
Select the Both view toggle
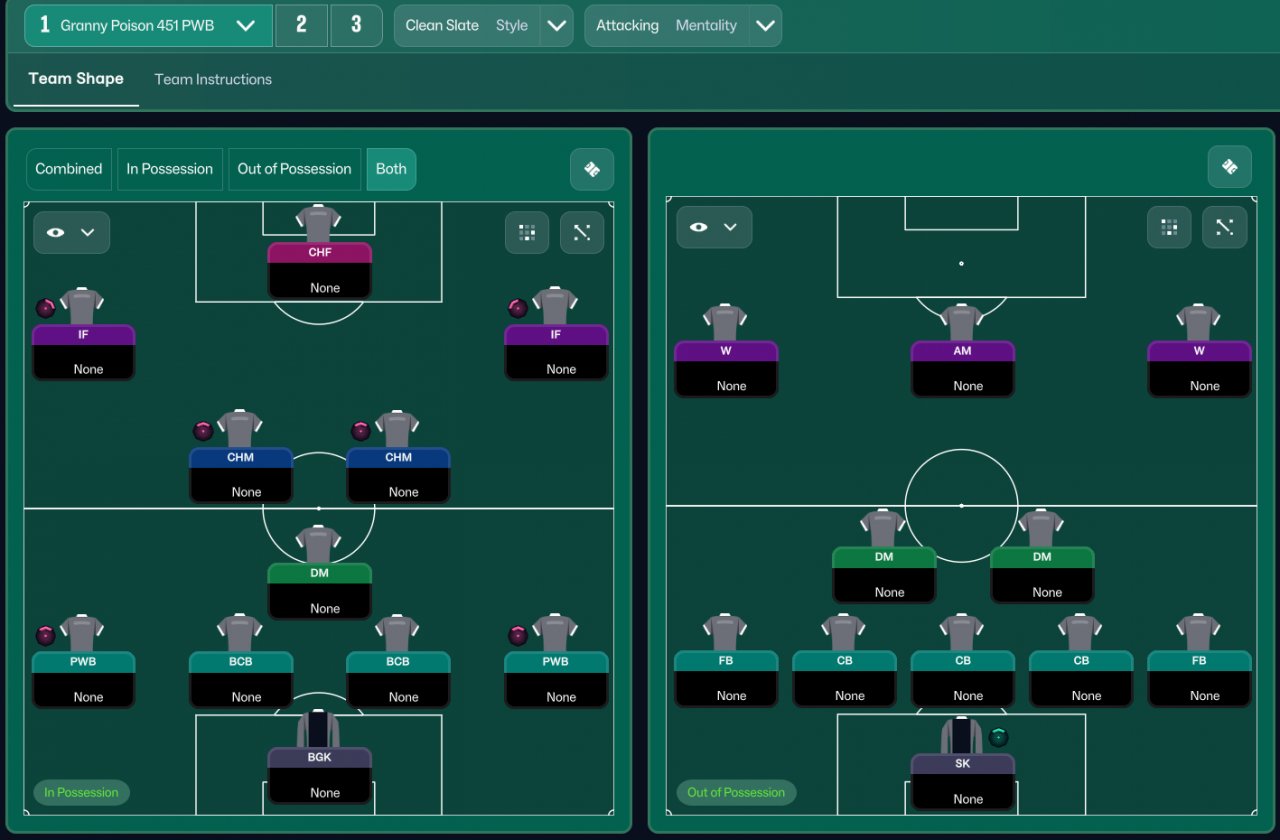(x=391, y=169)
